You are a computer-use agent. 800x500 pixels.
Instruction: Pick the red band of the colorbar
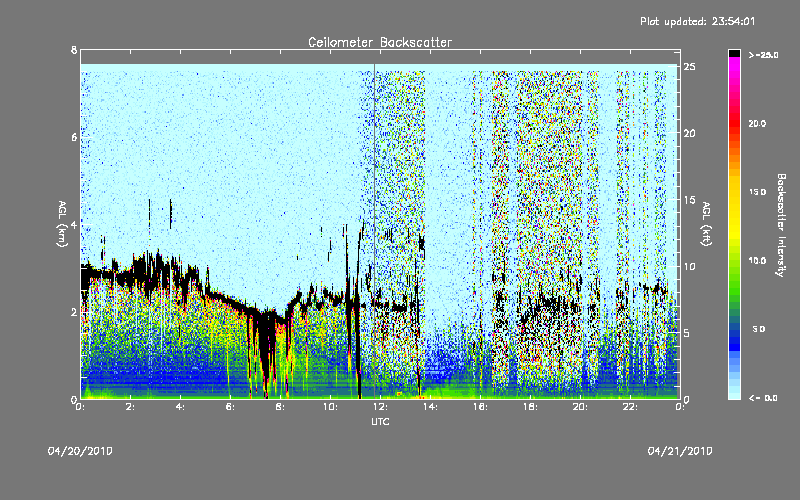(x=734, y=125)
